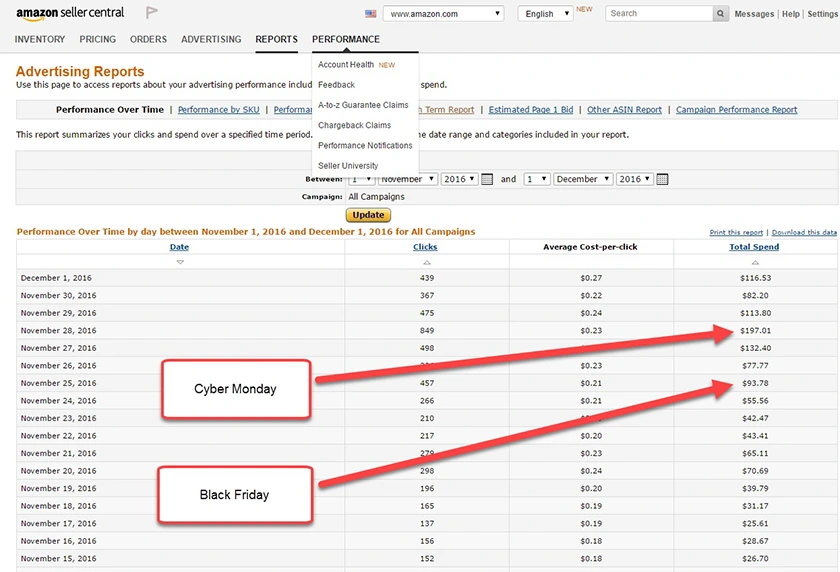Sort by Date descending arrow

tap(180, 262)
